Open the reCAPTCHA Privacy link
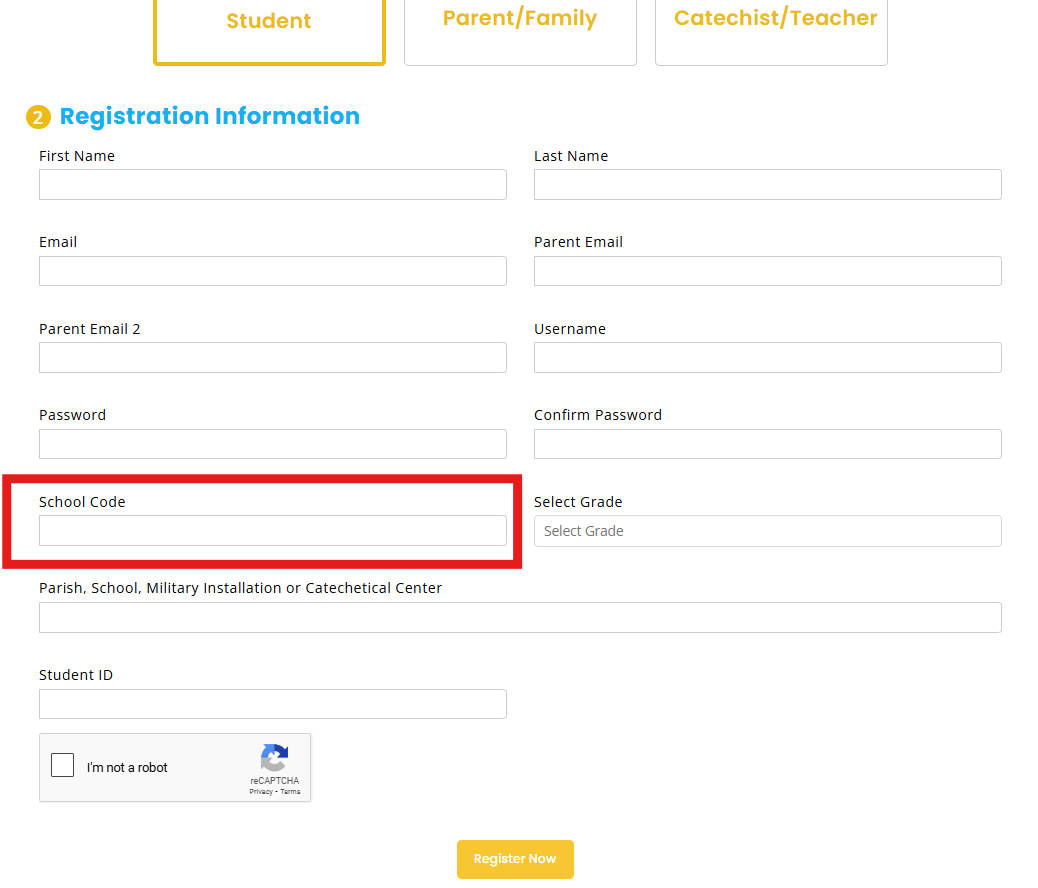The height and width of the screenshot is (888, 1038). (261, 791)
